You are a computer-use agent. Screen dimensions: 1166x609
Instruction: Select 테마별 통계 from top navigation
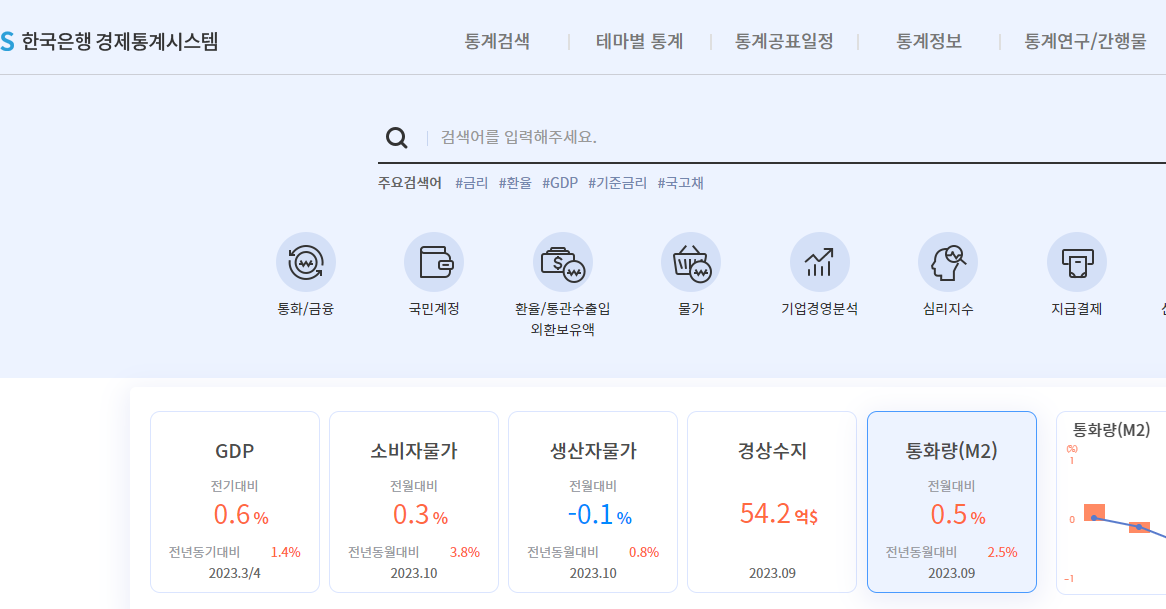639,41
